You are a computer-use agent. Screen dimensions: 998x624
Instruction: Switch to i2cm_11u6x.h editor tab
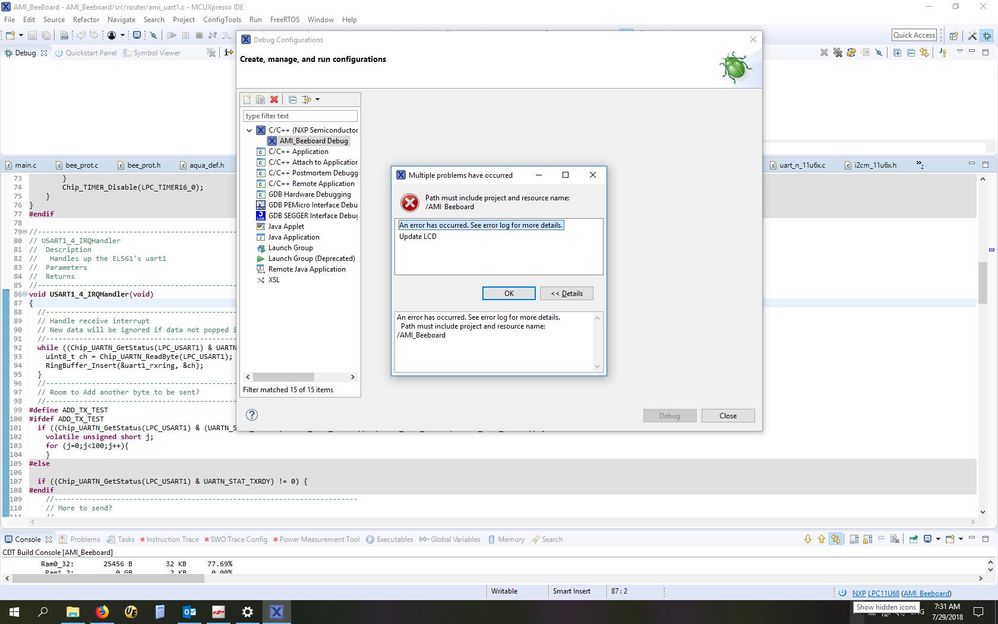[x=871, y=165]
